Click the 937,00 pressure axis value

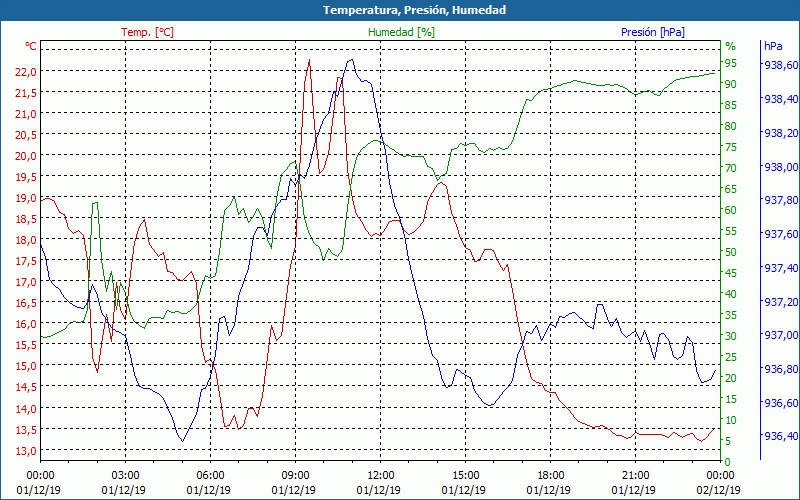pos(781,335)
